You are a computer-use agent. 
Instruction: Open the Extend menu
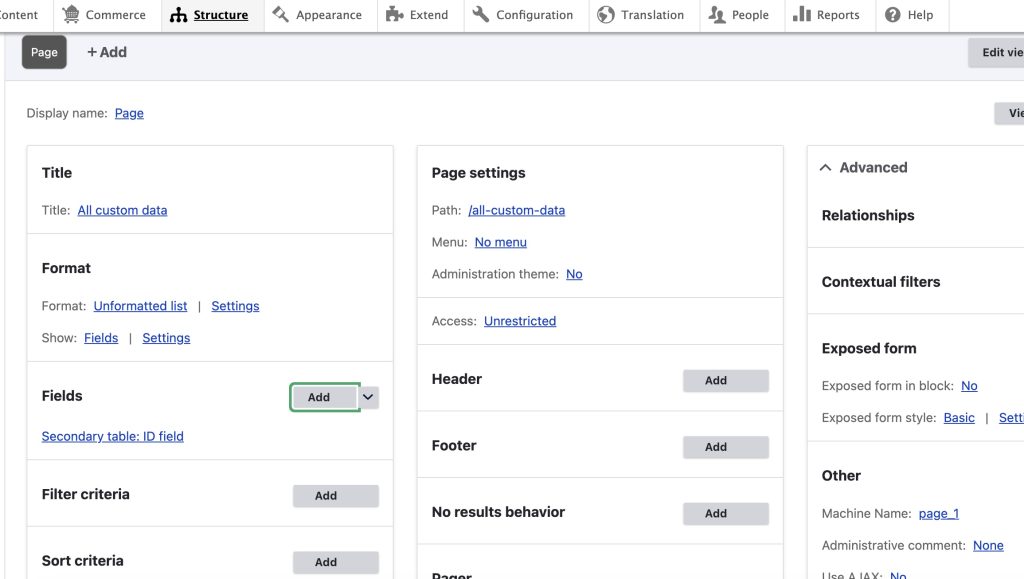(x=421, y=15)
